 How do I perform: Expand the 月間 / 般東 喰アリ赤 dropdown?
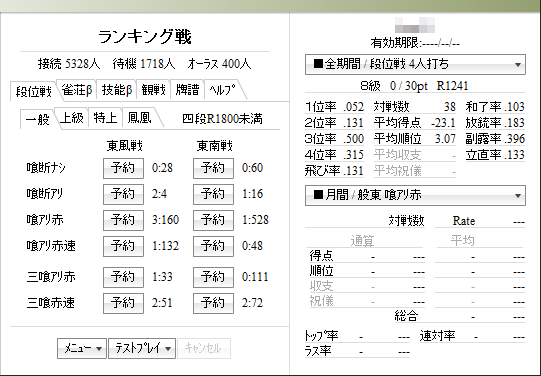pyautogui.click(x=415, y=196)
